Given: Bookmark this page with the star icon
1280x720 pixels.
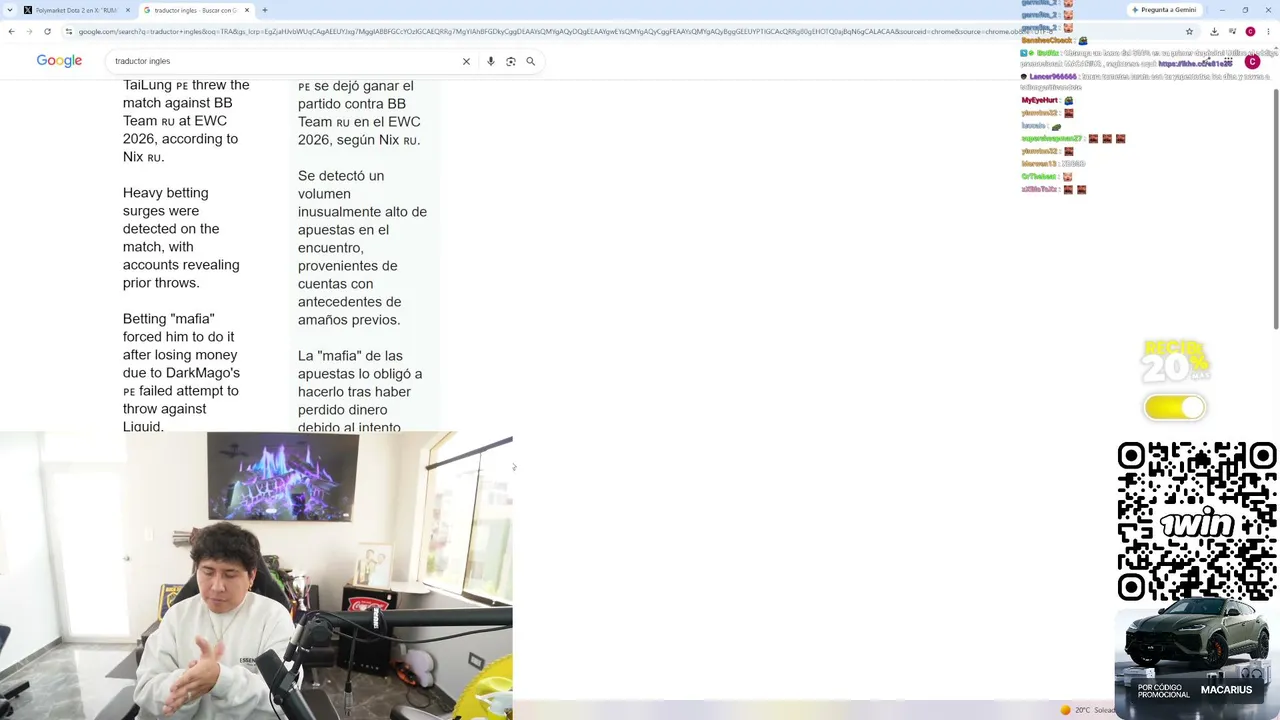Looking at the screenshot, I should click(1189, 32).
